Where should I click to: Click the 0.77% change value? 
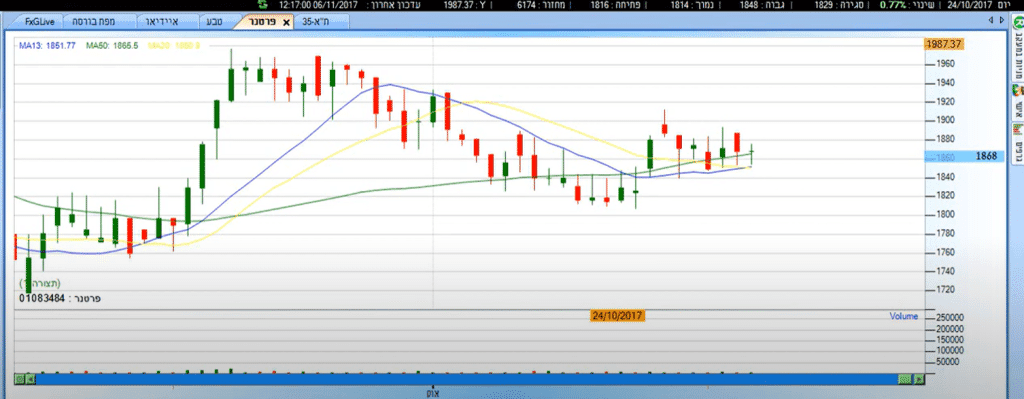(892, 5)
